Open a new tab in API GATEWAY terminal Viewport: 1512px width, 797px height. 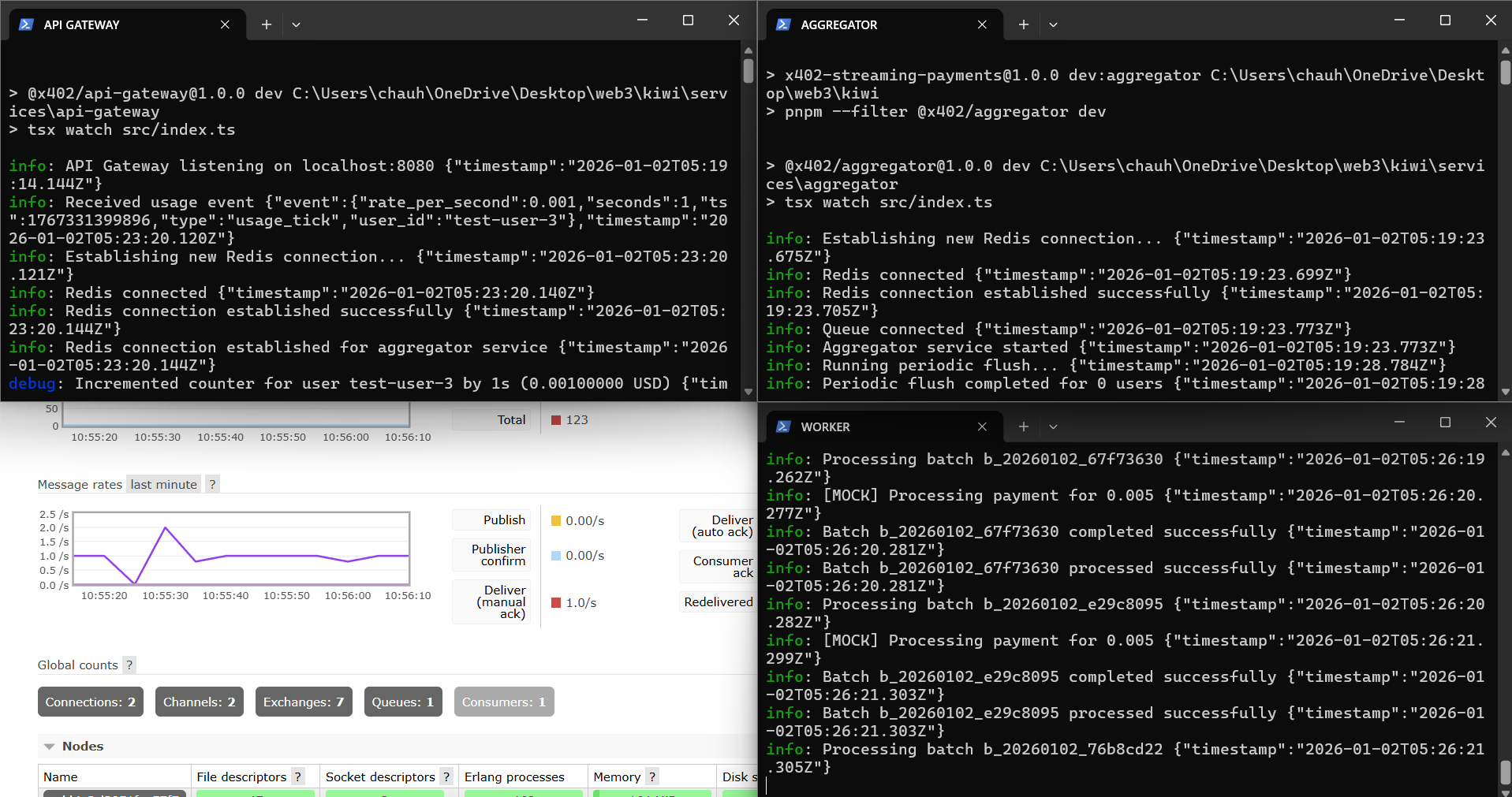point(267,24)
